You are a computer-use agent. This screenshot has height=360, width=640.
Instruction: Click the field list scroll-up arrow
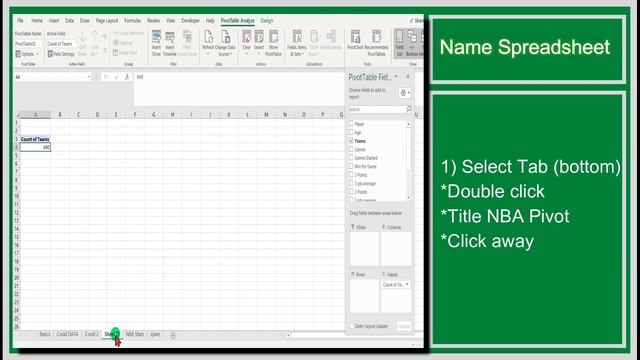click(x=409, y=124)
